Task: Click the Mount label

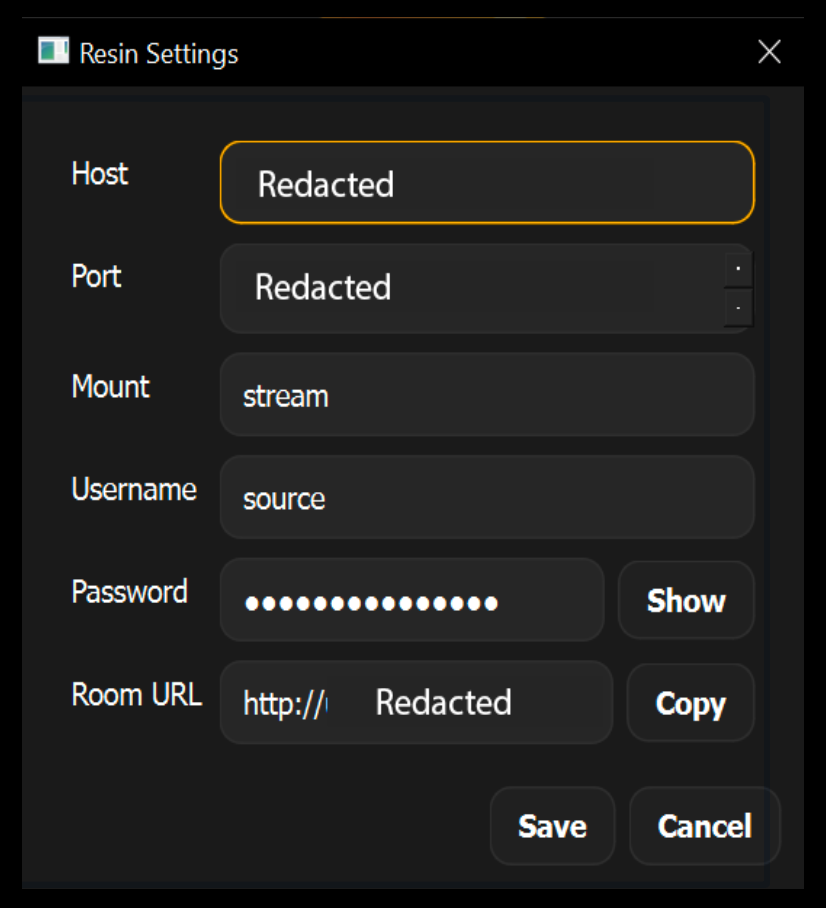Action: pyautogui.click(x=111, y=386)
